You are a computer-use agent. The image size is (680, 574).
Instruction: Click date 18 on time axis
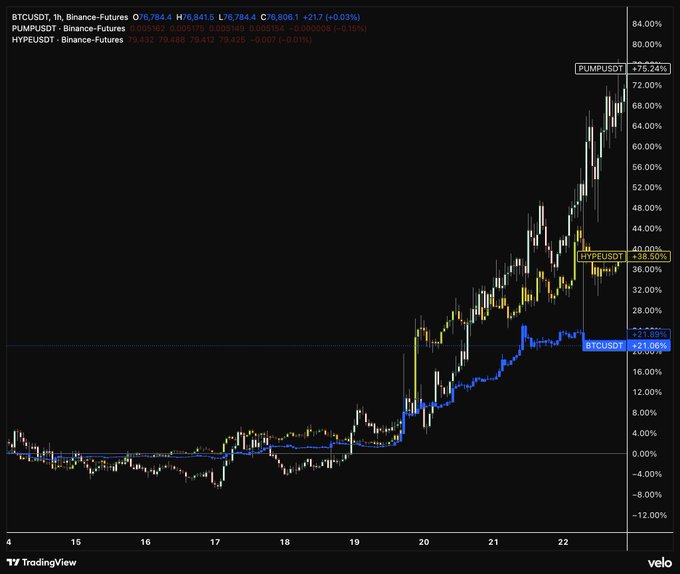point(284,542)
